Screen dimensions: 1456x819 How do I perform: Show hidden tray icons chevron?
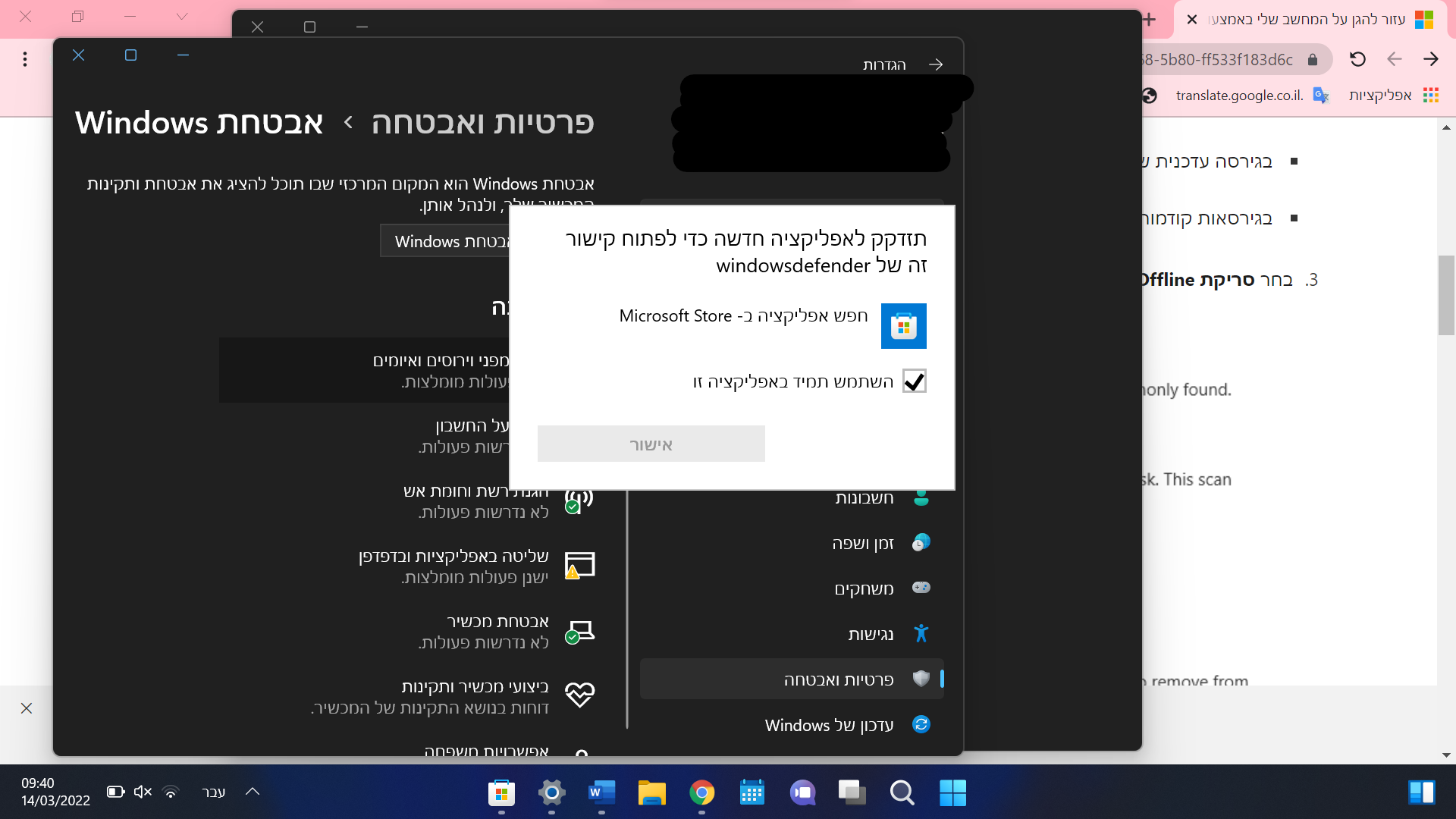coord(253,792)
